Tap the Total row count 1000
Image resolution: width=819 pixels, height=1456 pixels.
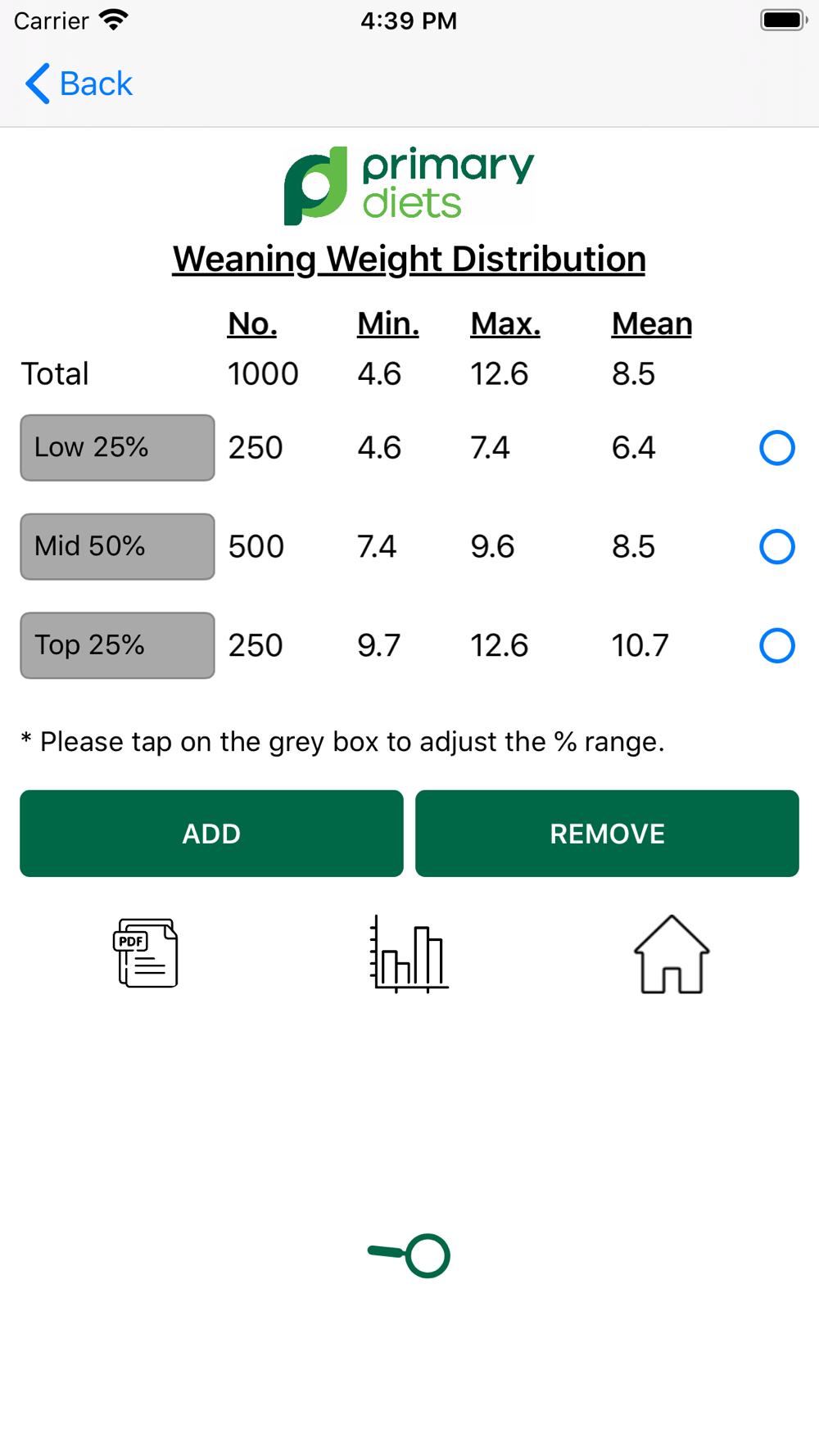[263, 374]
